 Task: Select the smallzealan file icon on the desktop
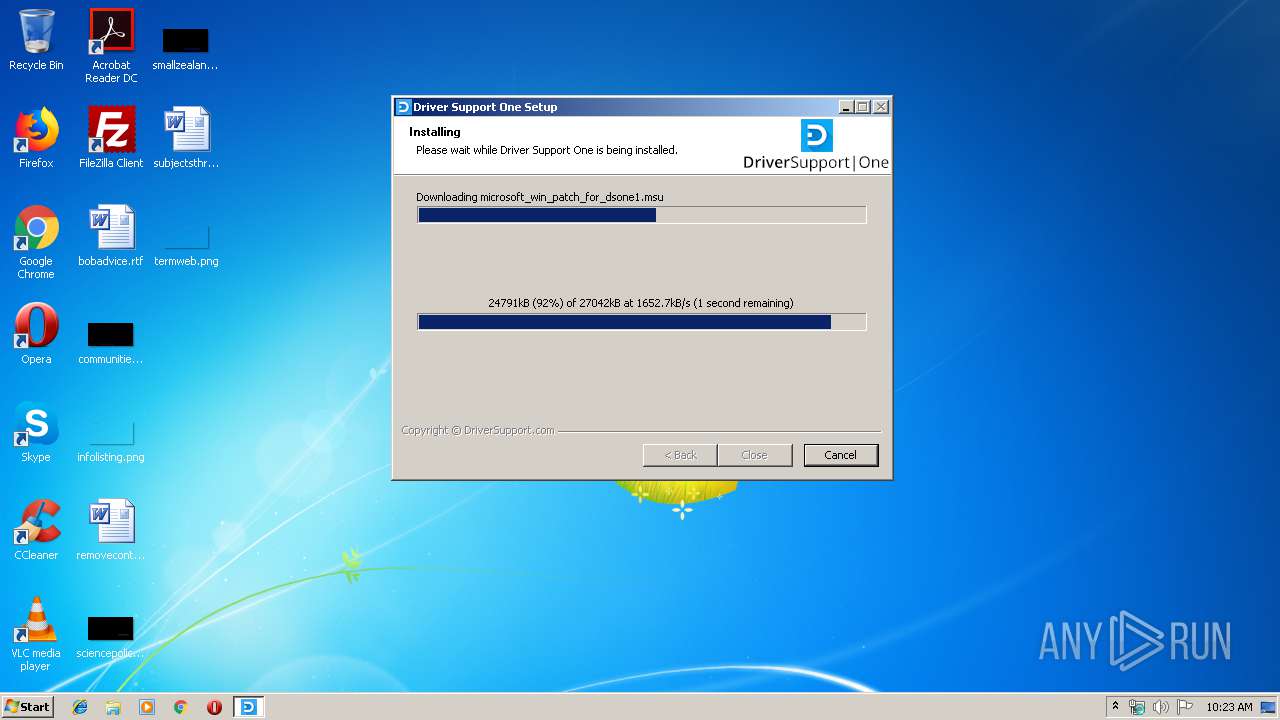click(x=185, y=48)
